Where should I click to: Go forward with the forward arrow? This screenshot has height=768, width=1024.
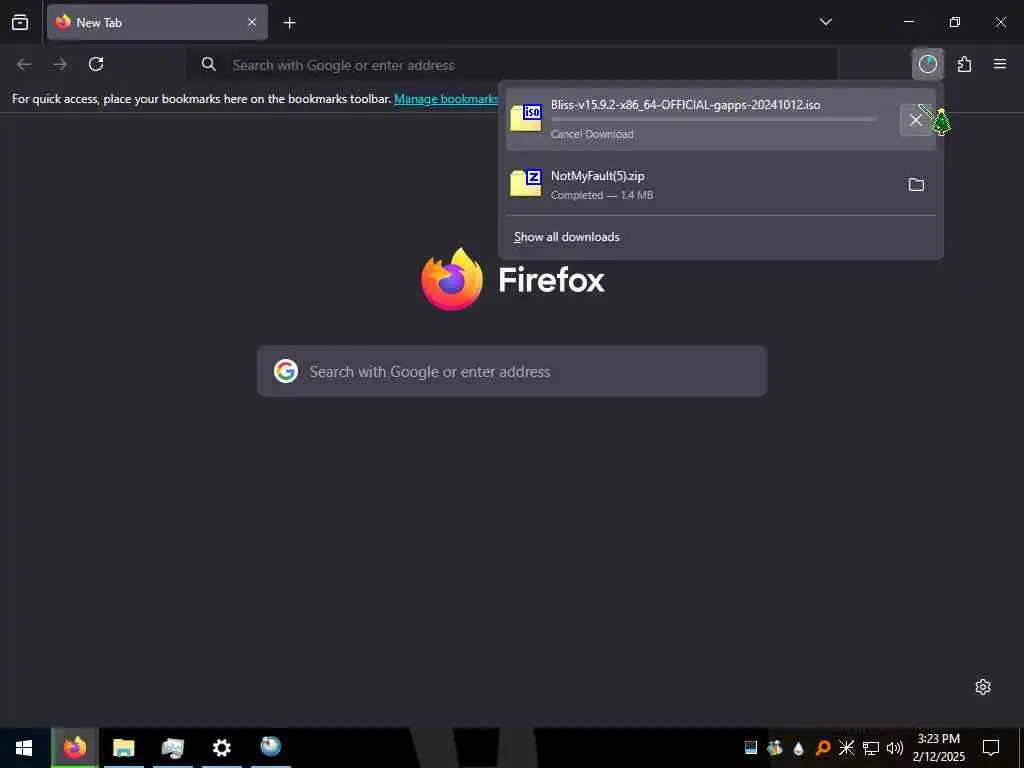coord(60,64)
